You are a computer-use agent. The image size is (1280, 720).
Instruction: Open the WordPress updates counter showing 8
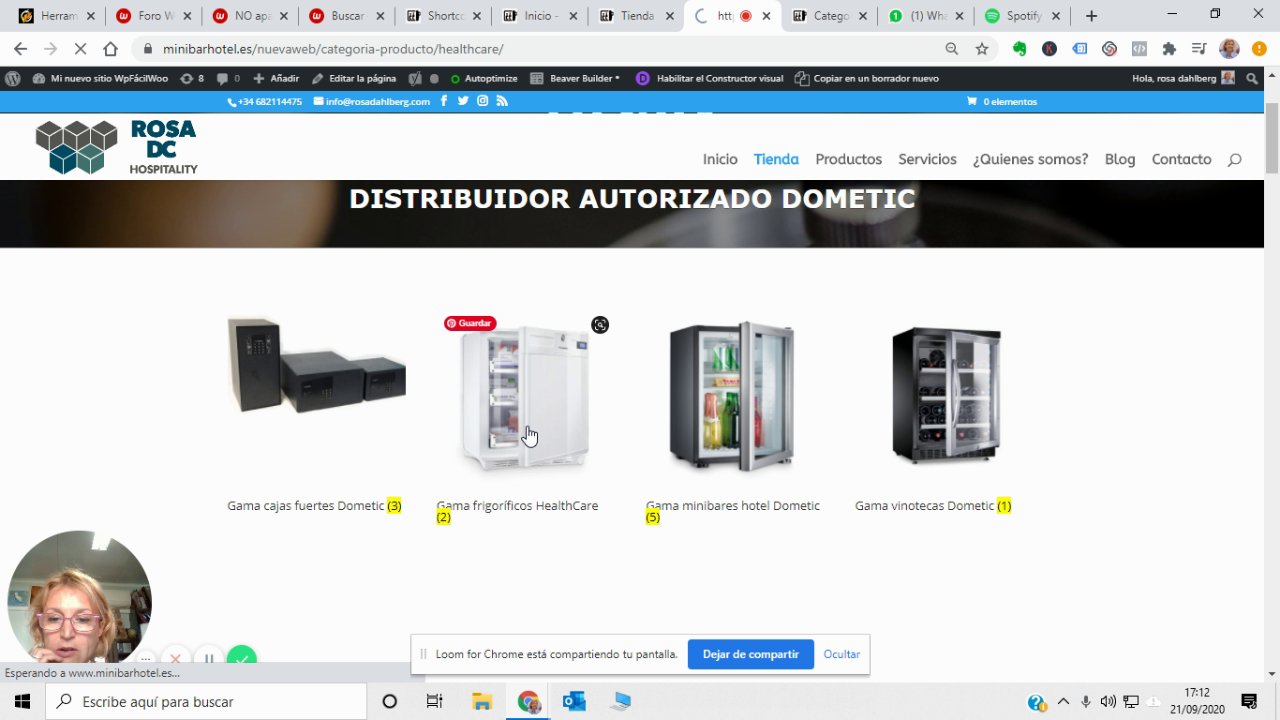coord(192,78)
